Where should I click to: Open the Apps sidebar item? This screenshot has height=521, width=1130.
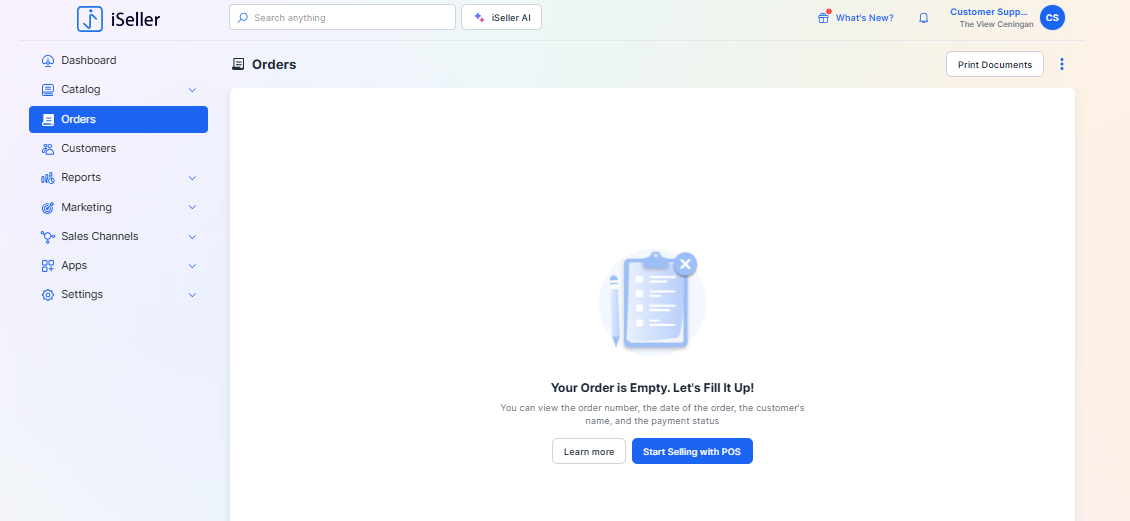[74, 266]
